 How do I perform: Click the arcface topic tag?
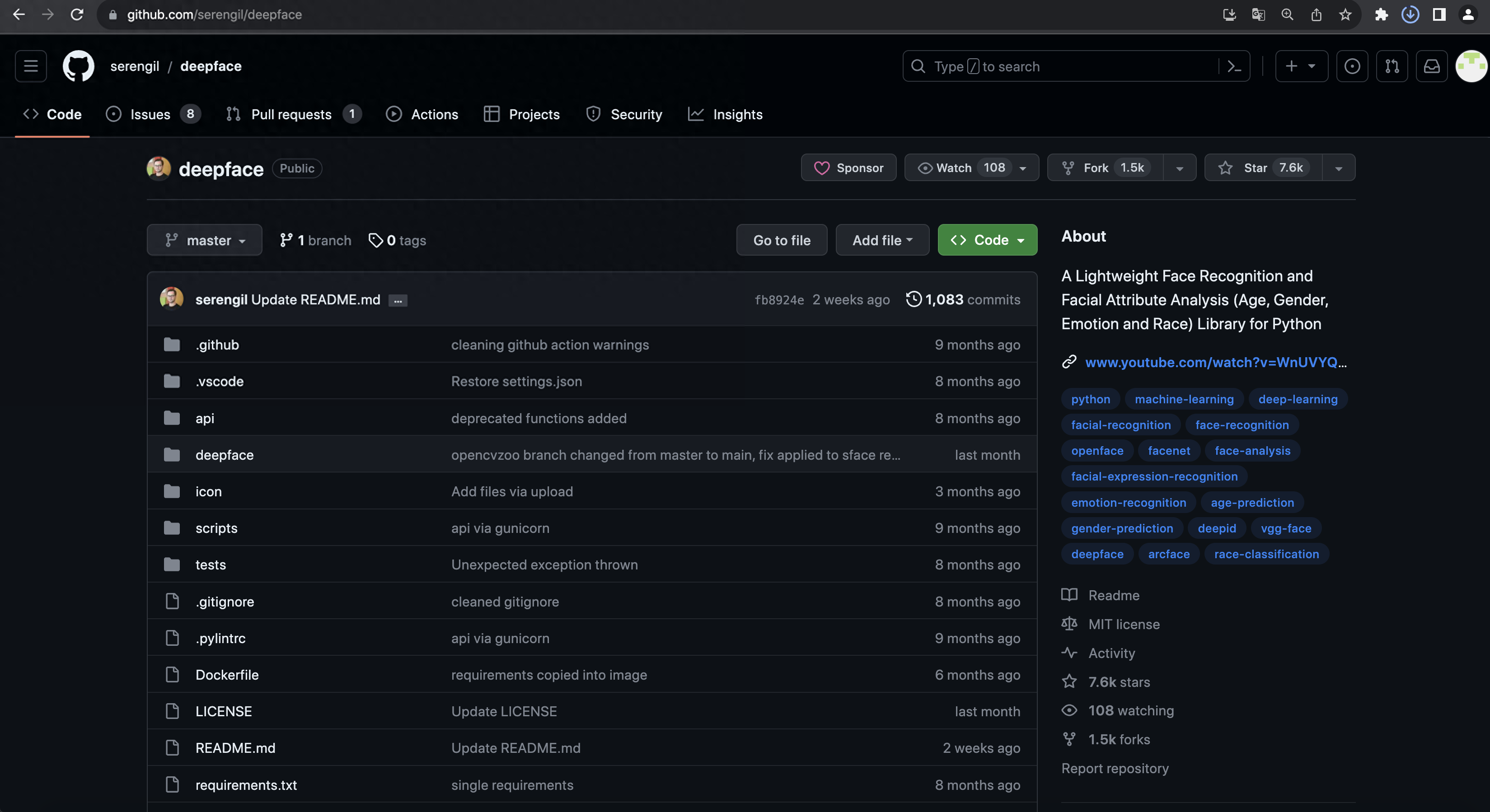tap(1168, 554)
